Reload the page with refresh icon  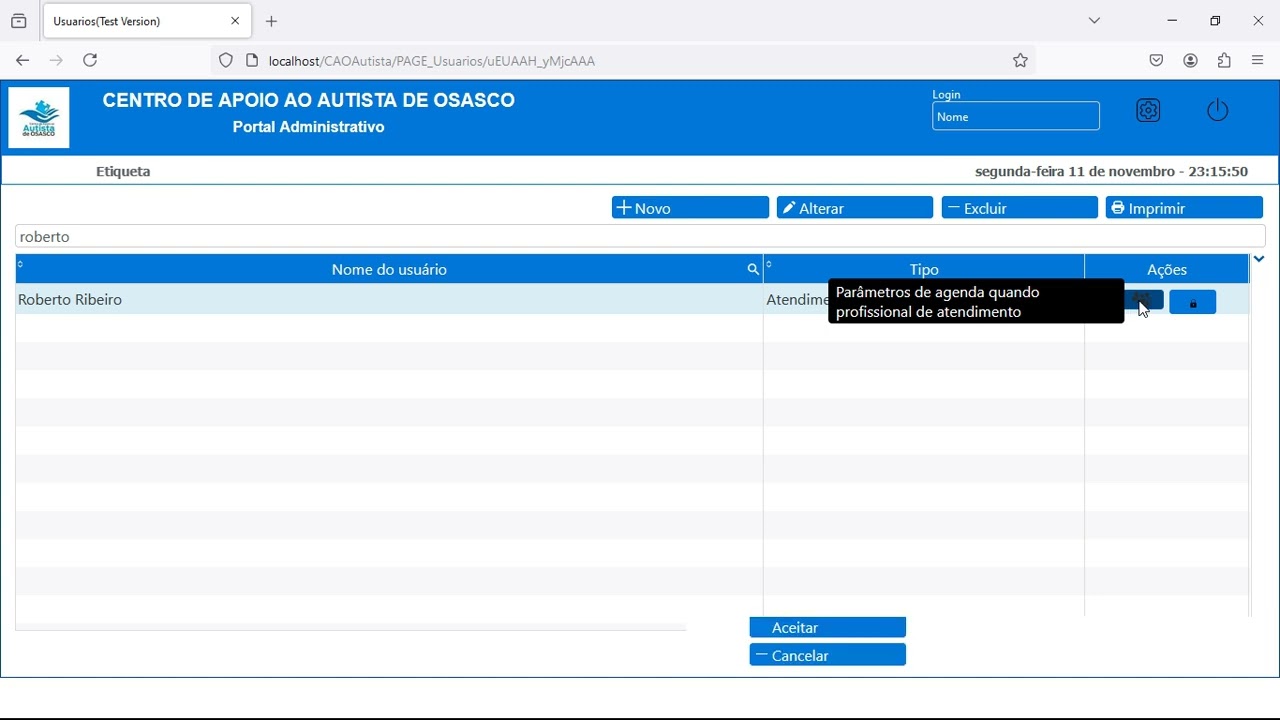point(90,61)
